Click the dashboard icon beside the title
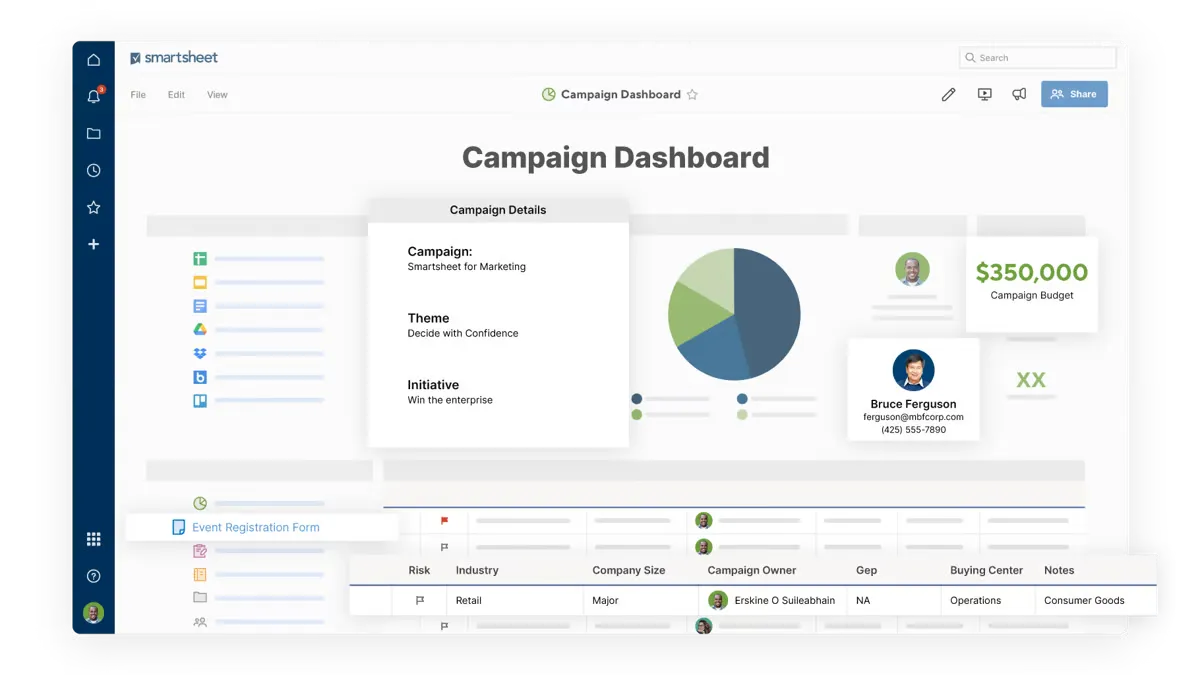 548,95
